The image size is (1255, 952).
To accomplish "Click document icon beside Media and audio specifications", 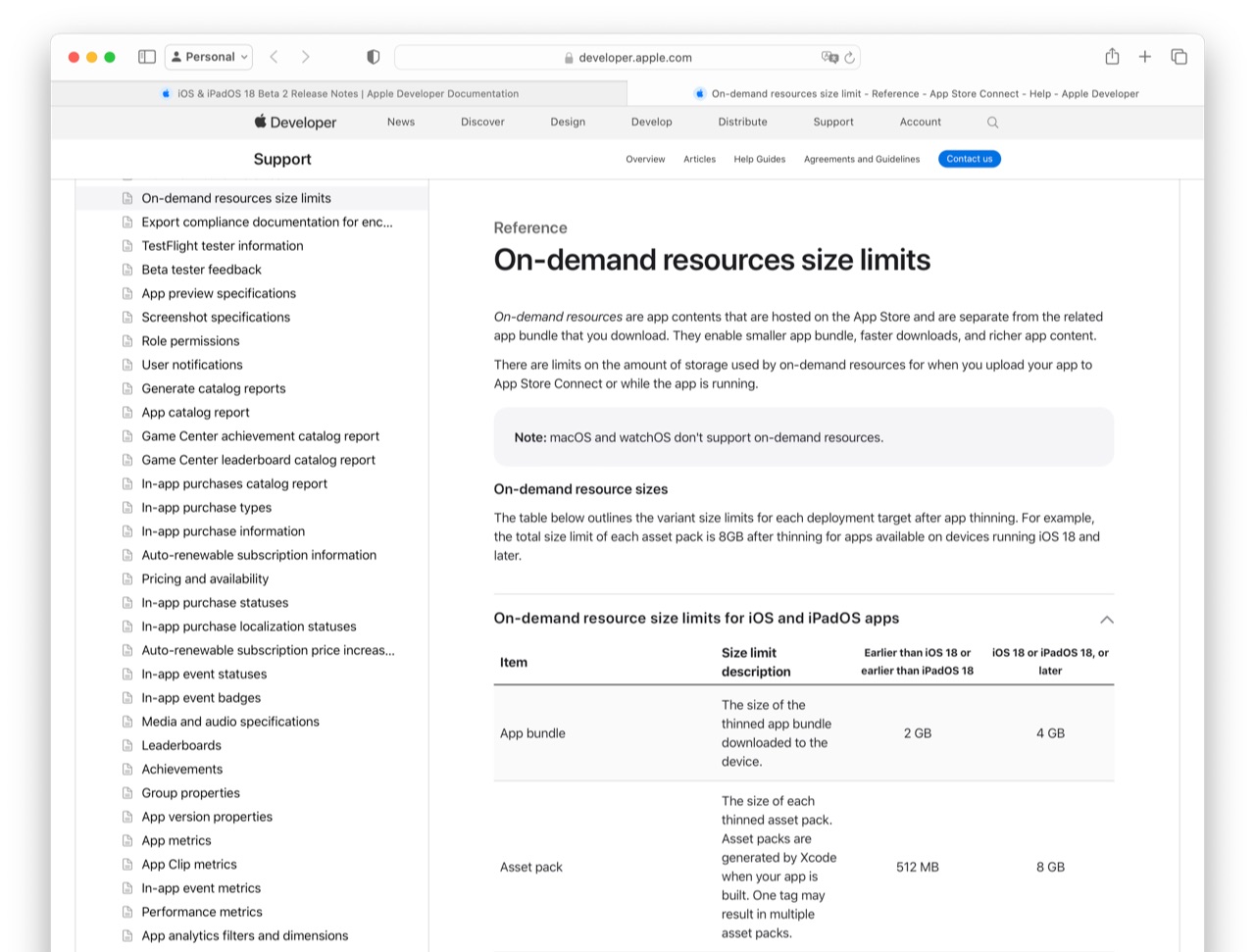I will (126, 722).
